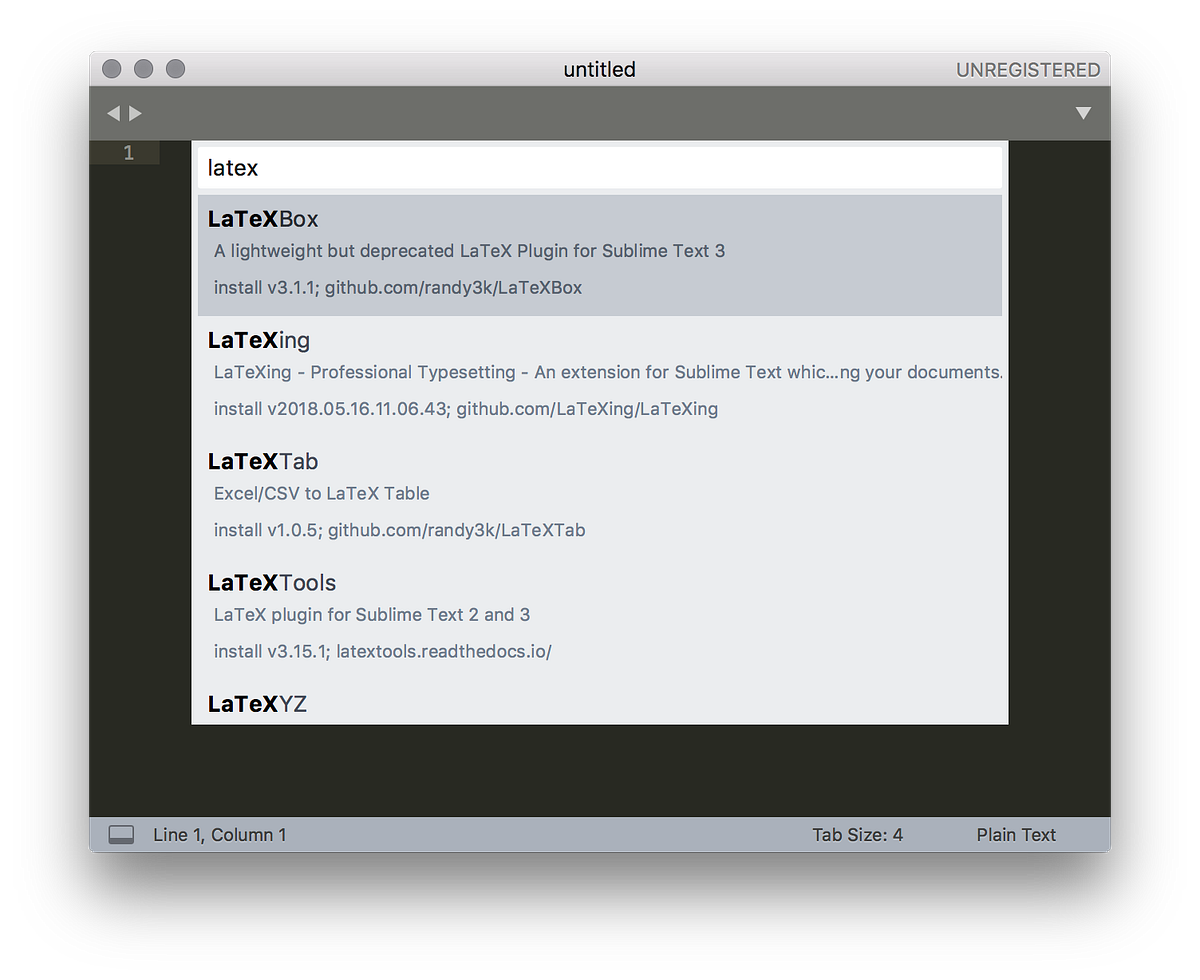This screenshot has height=980, width=1200.
Task: Open the tab list dropdown triangle
Action: pyautogui.click(x=1083, y=114)
